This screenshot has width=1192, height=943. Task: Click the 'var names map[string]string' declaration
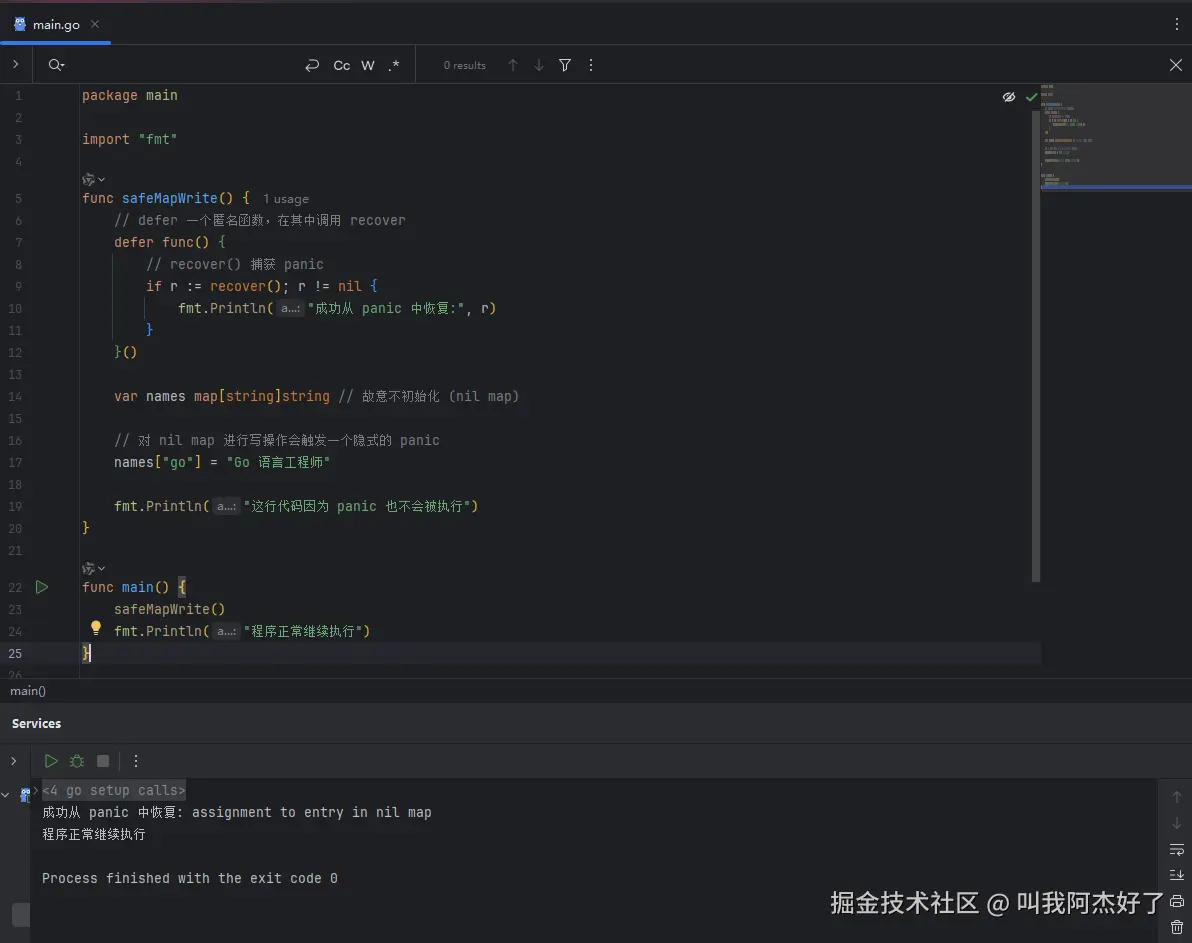(222, 396)
